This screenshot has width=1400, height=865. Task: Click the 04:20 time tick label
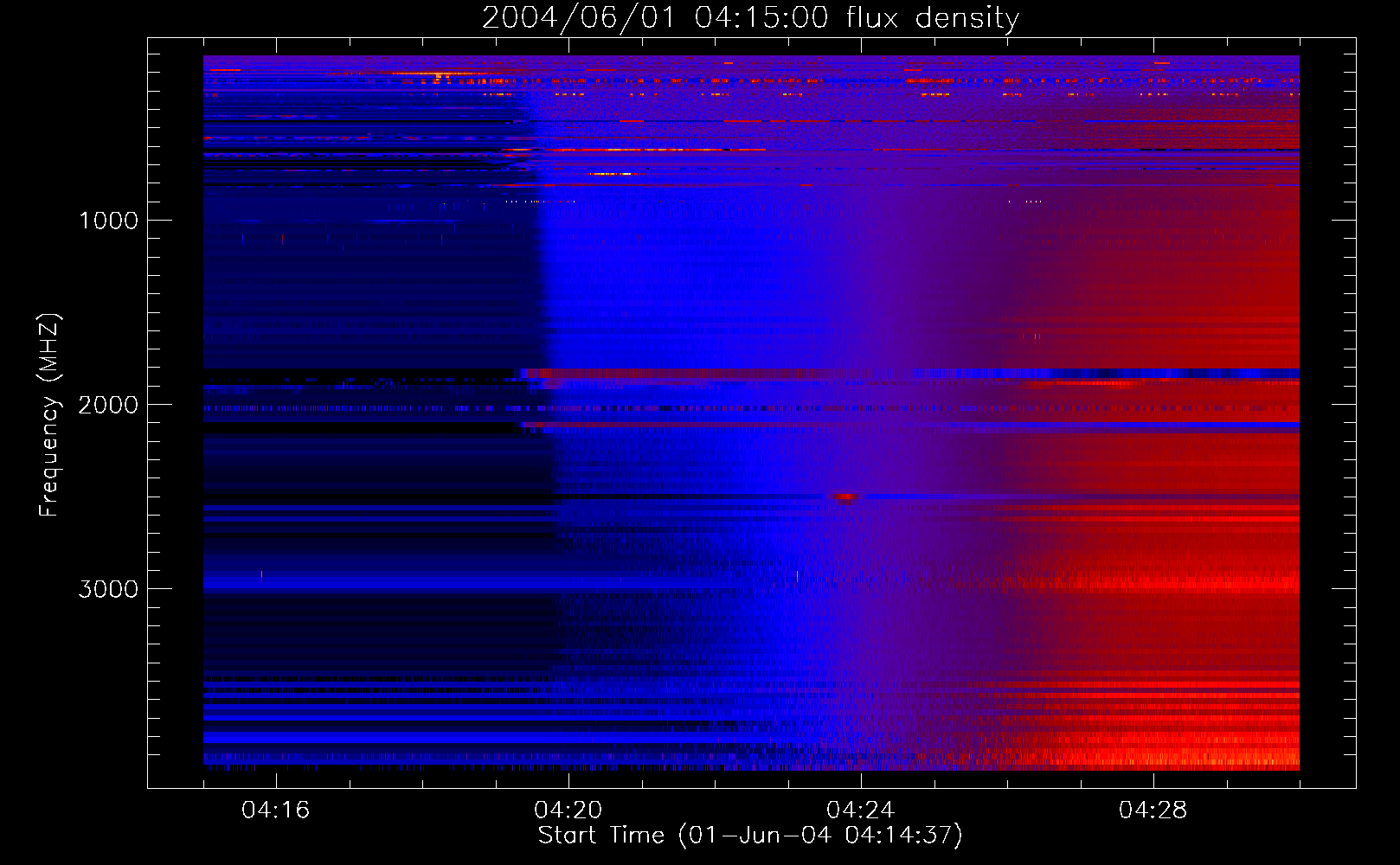click(568, 811)
